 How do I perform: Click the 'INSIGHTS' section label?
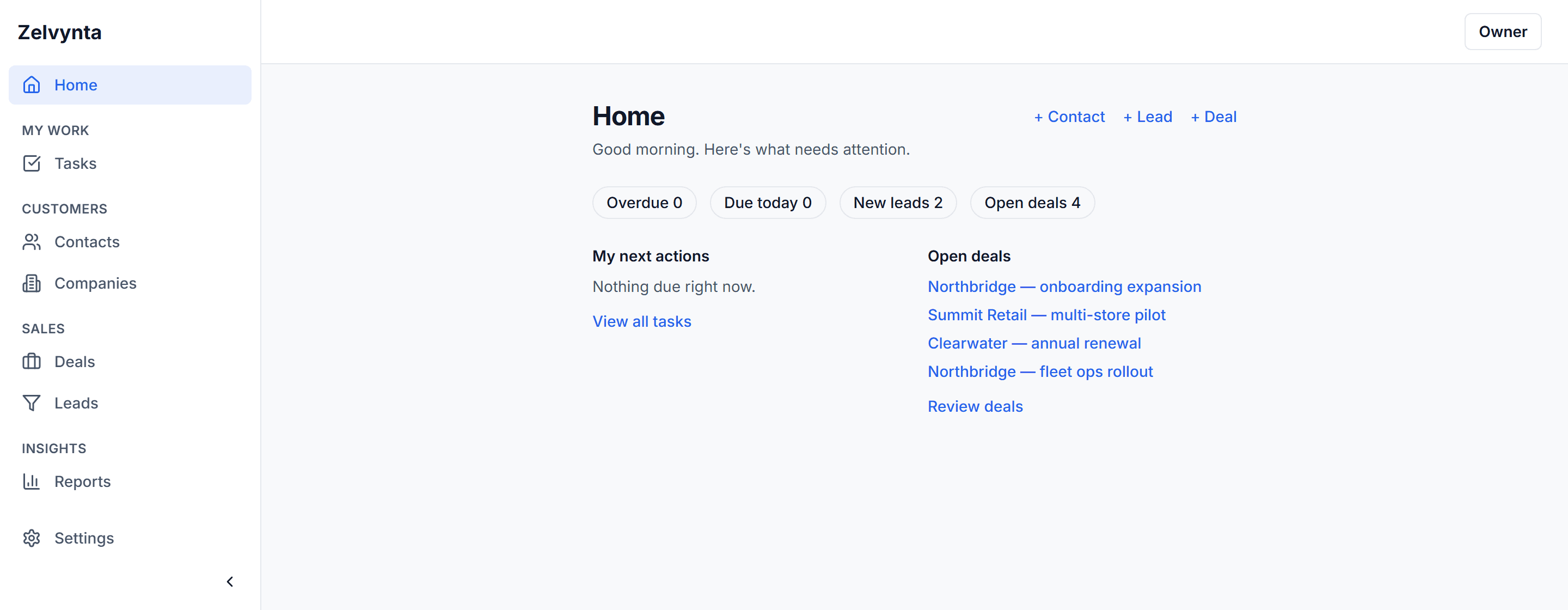point(54,449)
